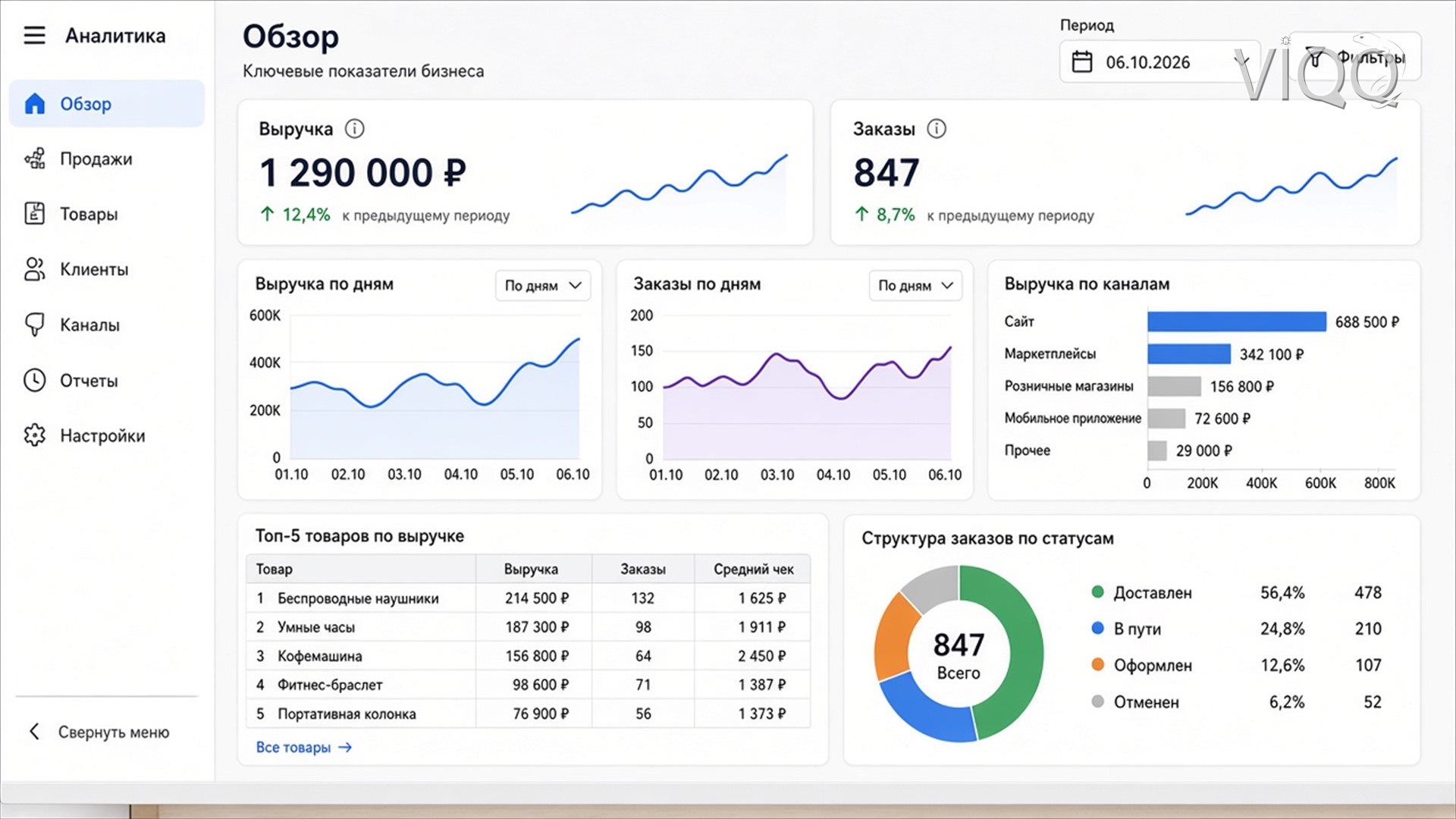Show info tooltip icon for Выручка
The width and height of the screenshot is (1456, 819).
[354, 129]
